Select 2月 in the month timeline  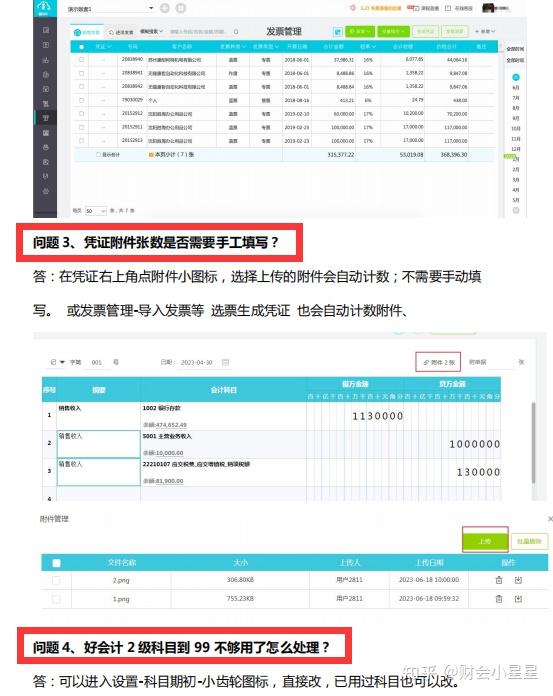click(x=516, y=170)
